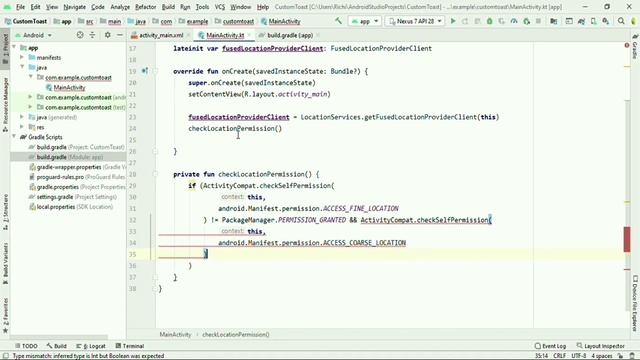This screenshot has height=360, width=640.
Task: Switch to the build.gradle (app) tab
Action: click(290, 35)
